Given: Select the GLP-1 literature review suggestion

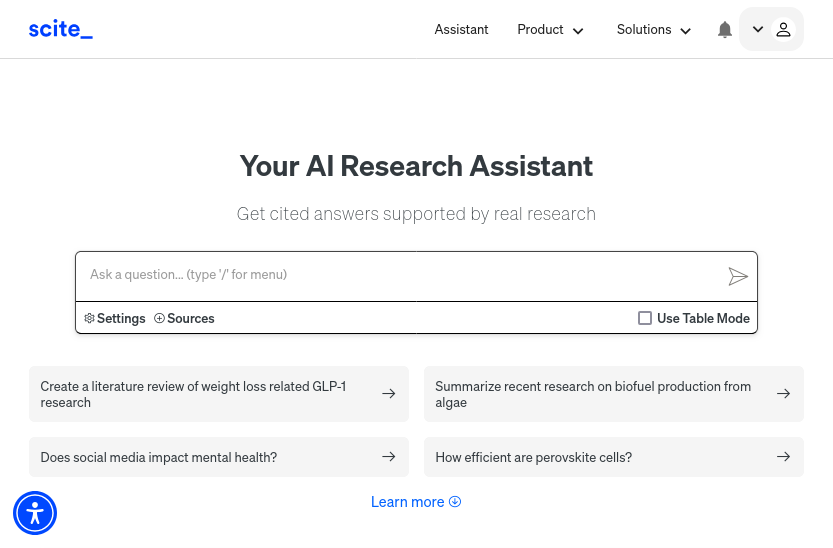Looking at the screenshot, I should click(x=219, y=394).
